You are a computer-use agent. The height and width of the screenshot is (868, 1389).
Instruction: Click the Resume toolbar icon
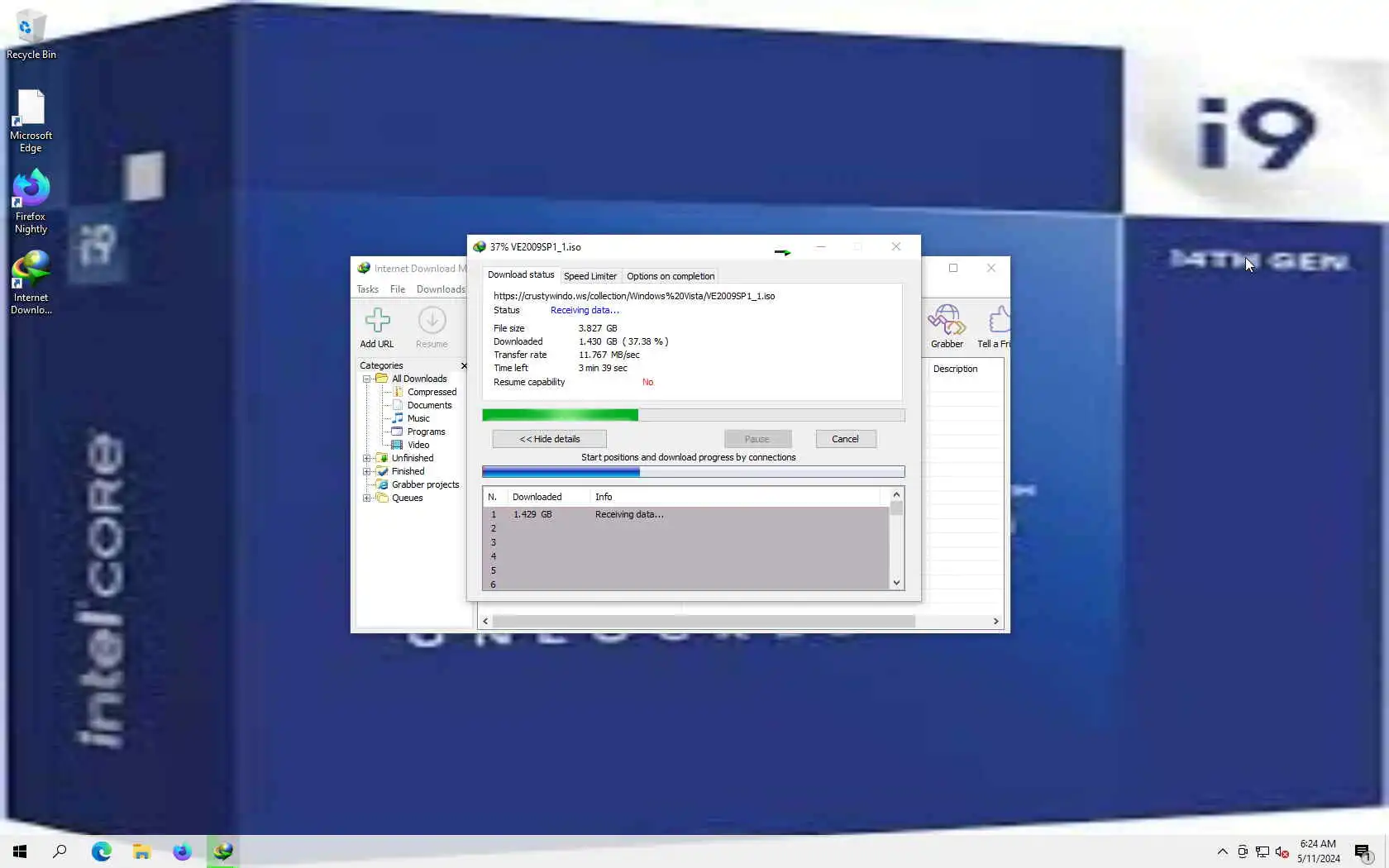432,328
